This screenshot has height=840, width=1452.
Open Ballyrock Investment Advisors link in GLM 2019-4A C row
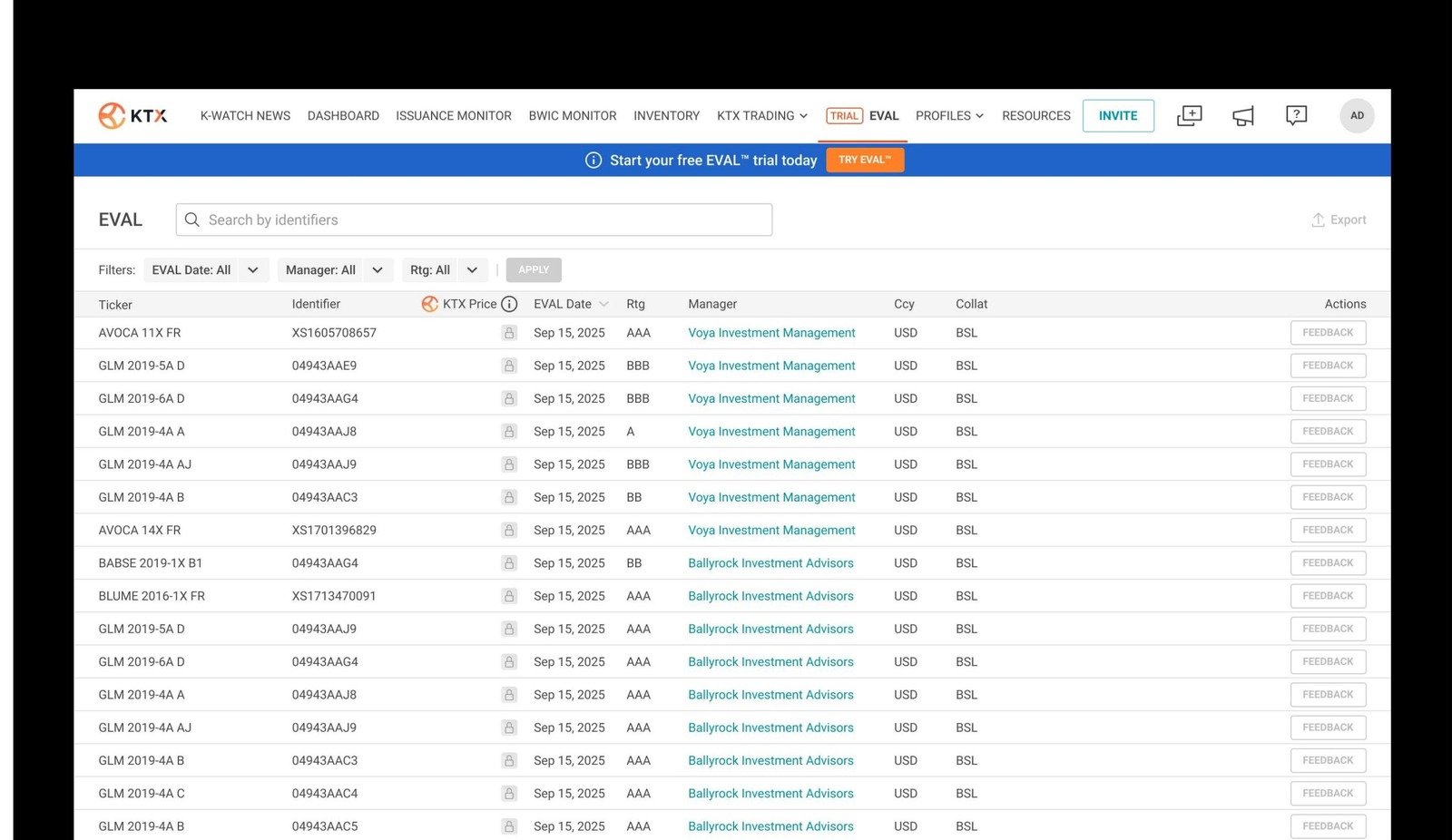coord(770,794)
